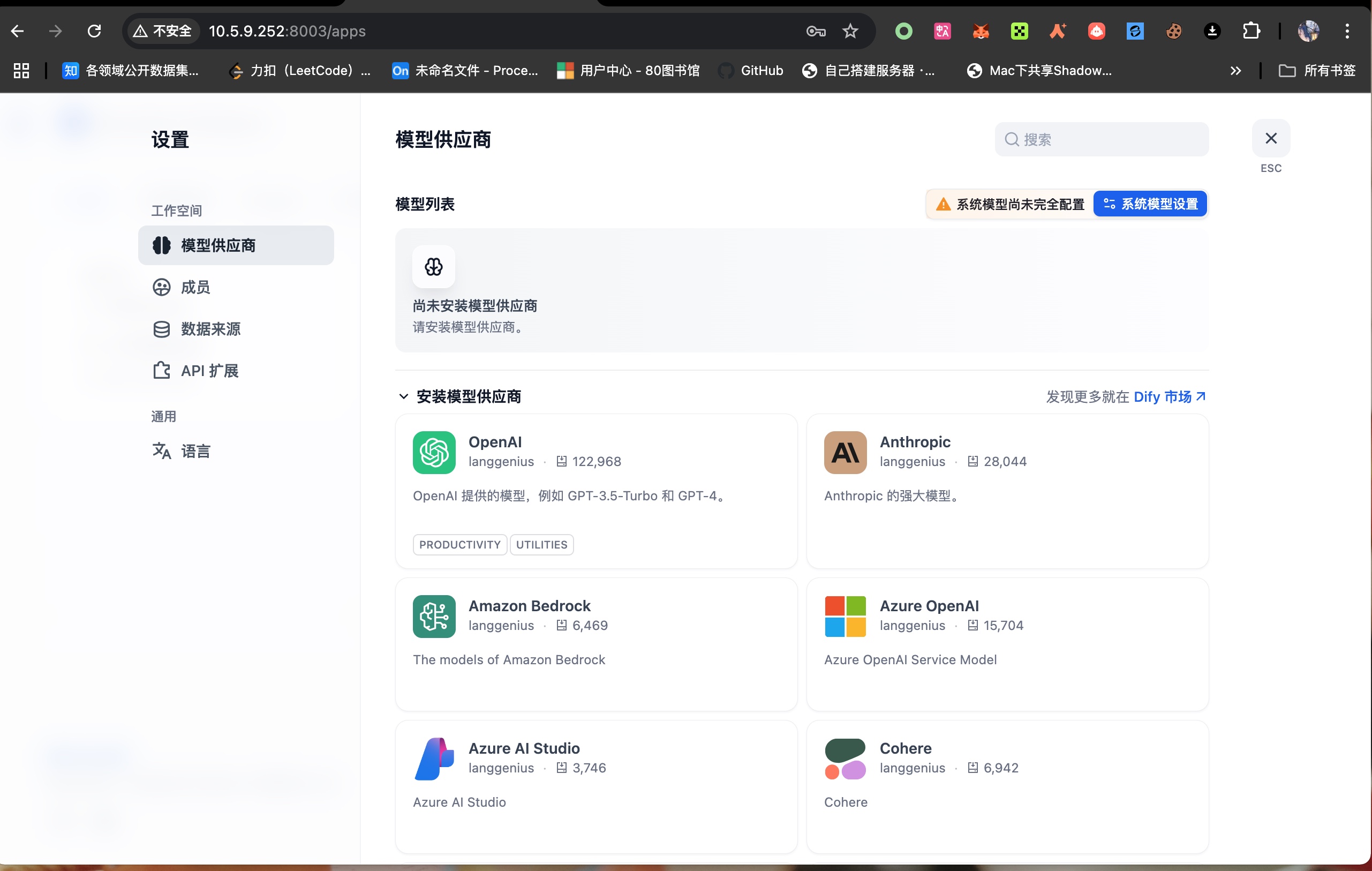Open the browser extensions puzzle icon

tap(1250, 31)
